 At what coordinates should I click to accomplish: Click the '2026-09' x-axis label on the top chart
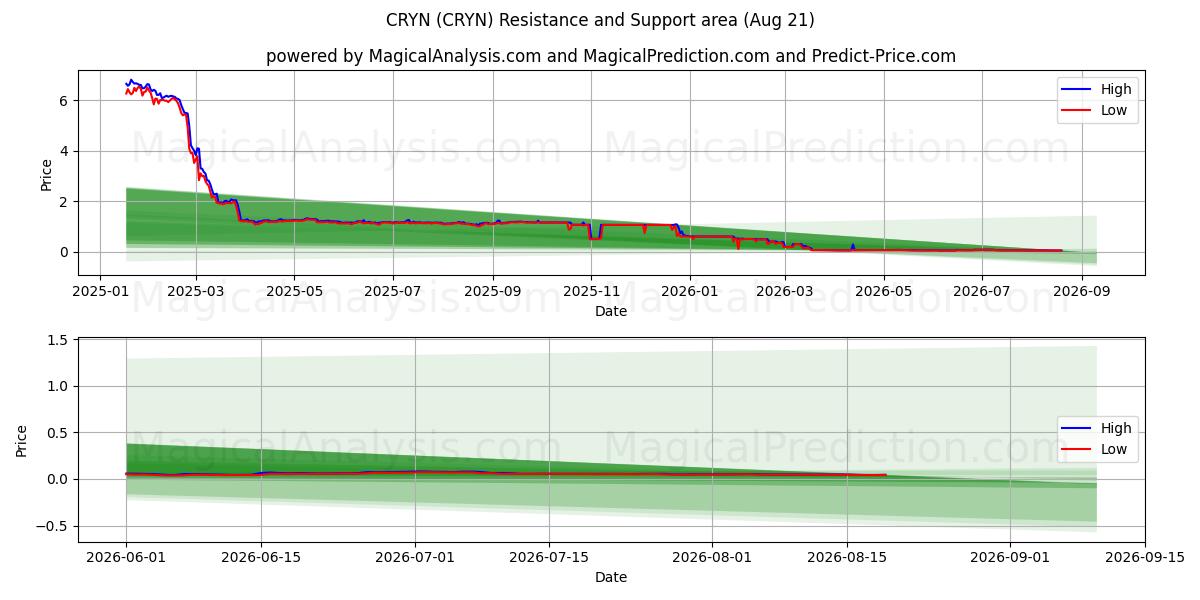(x=1081, y=291)
